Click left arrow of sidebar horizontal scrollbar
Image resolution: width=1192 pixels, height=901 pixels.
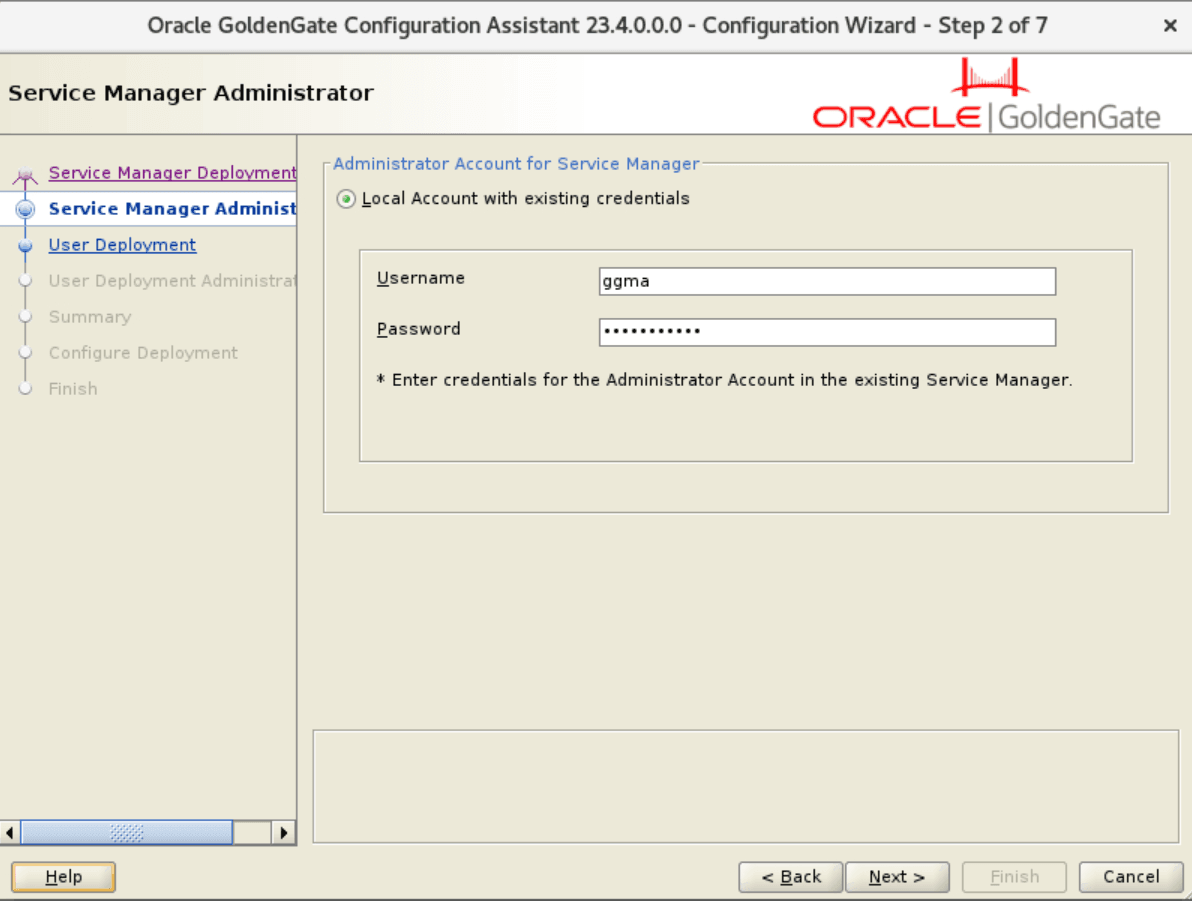point(10,833)
